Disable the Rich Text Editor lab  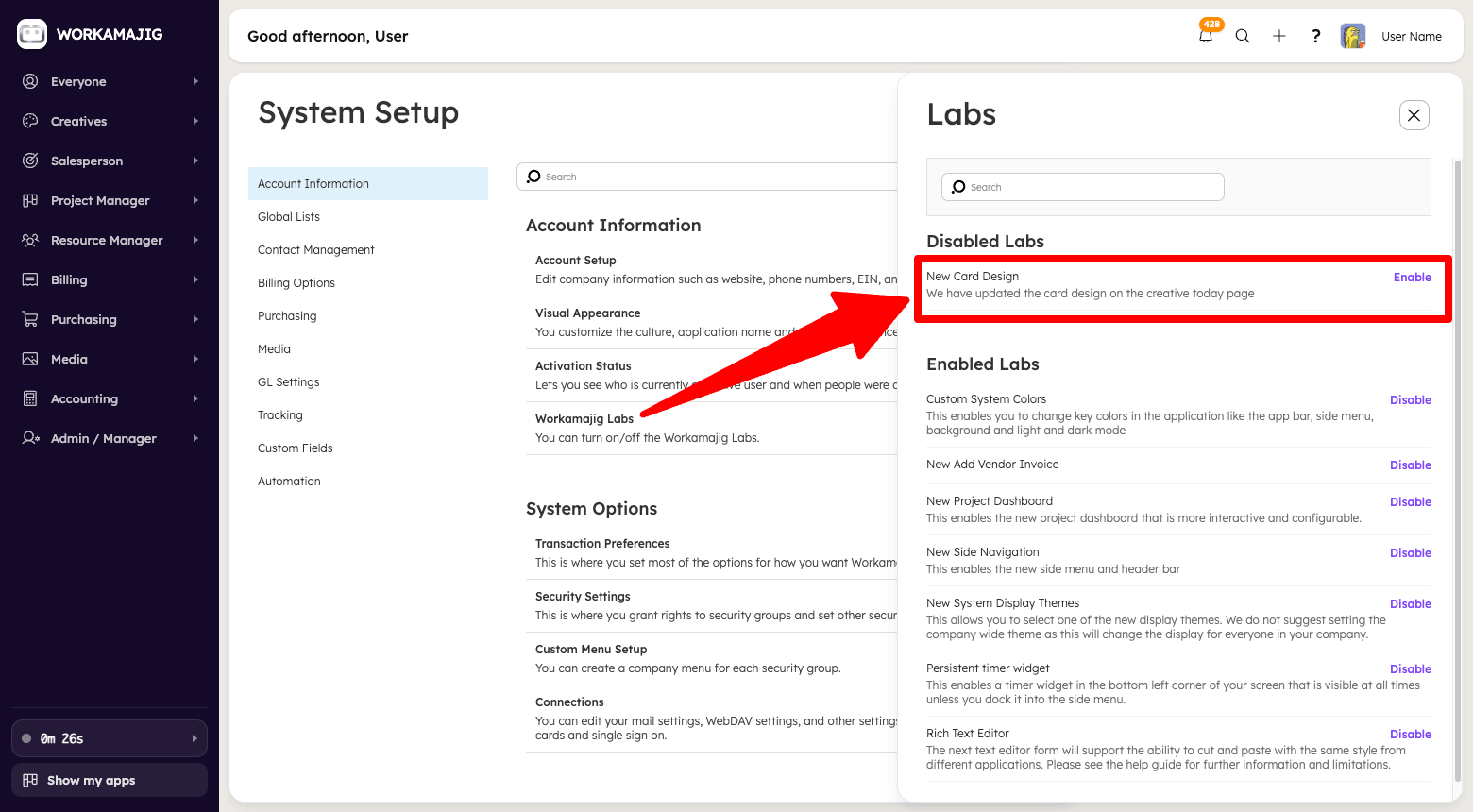(1410, 734)
